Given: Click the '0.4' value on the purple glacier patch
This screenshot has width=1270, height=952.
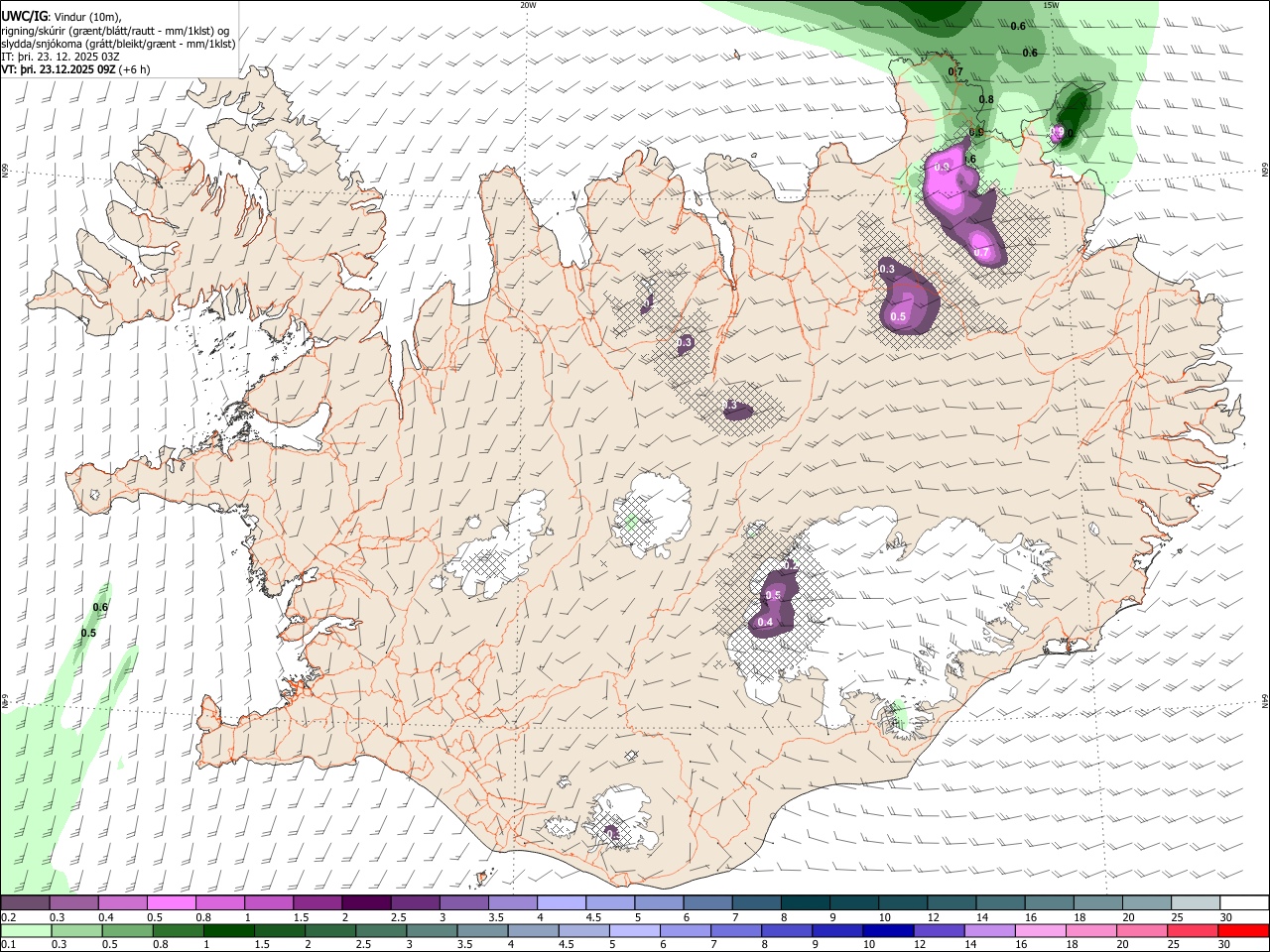Looking at the screenshot, I should tap(765, 622).
